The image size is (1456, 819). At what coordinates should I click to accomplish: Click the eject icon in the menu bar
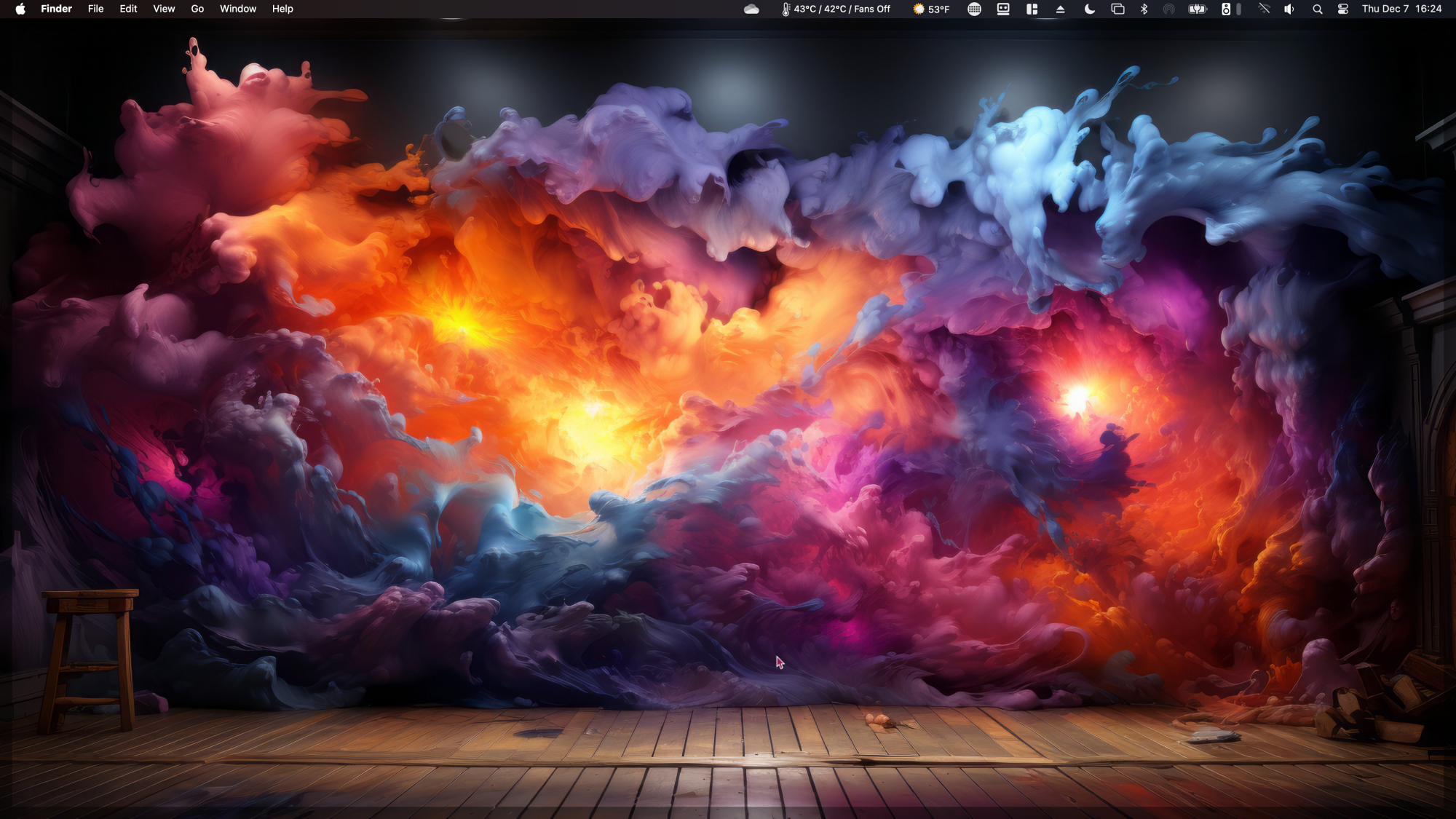click(1060, 9)
